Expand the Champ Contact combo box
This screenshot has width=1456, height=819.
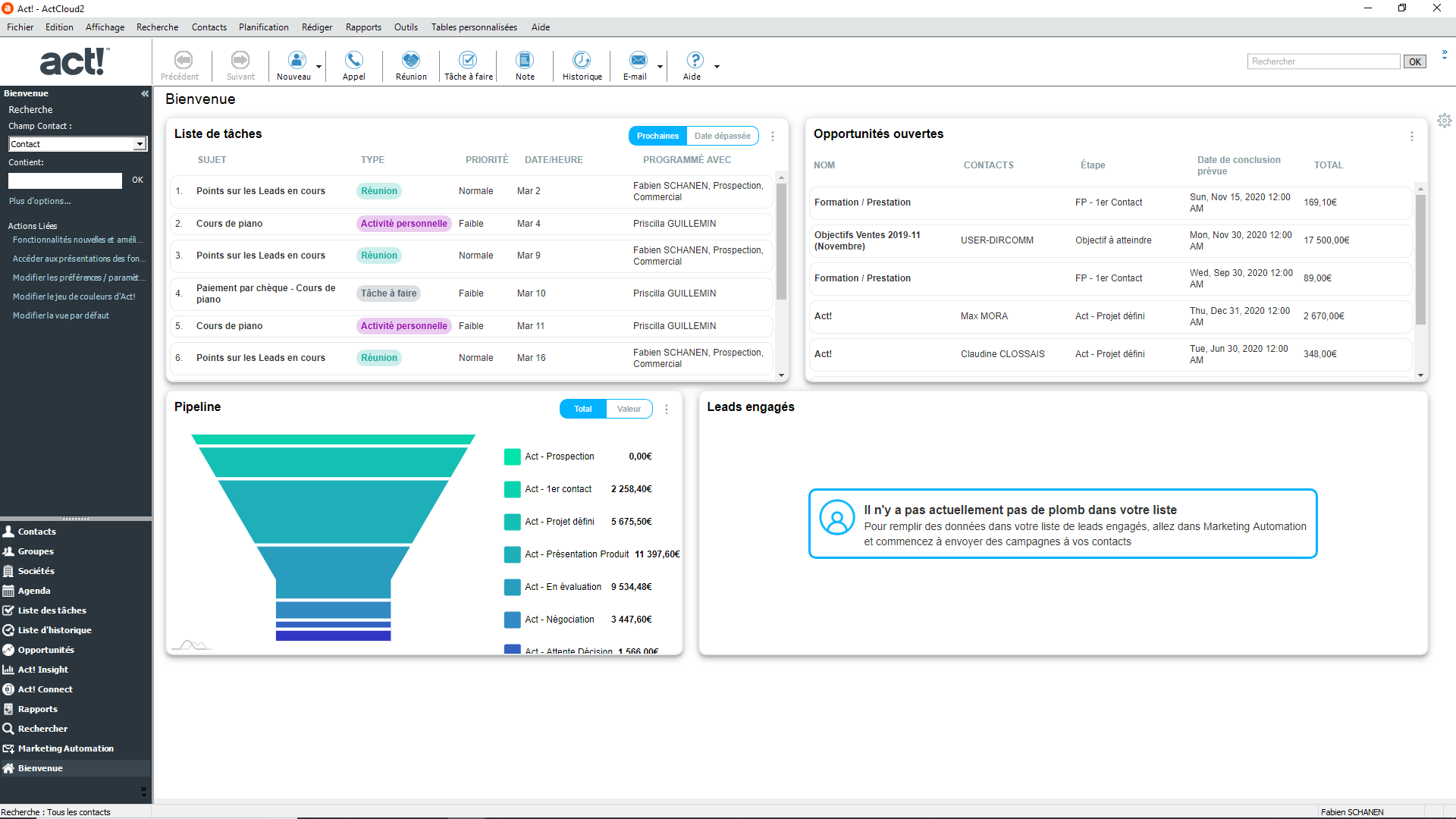click(x=140, y=144)
